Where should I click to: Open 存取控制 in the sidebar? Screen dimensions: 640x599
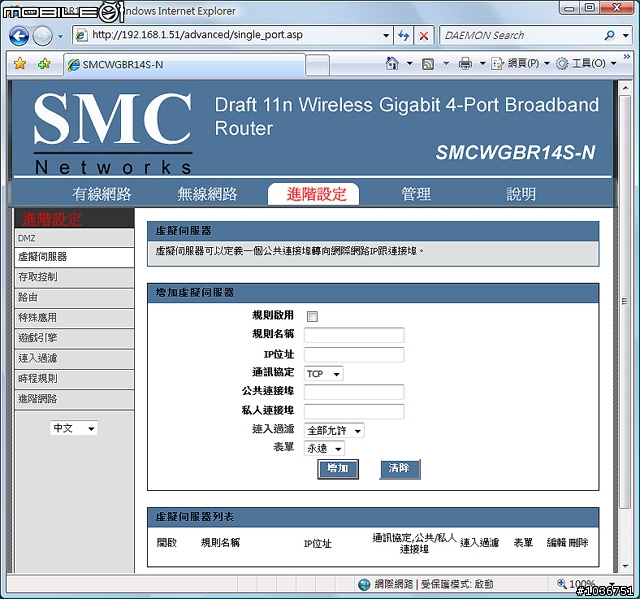(x=74, y=277)
